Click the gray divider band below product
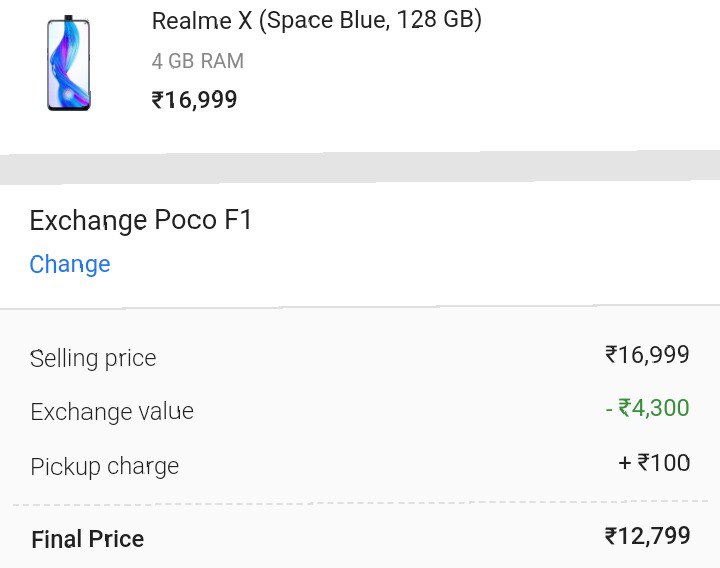This screenshot has width=720, height=568. [x=360, y=168]
